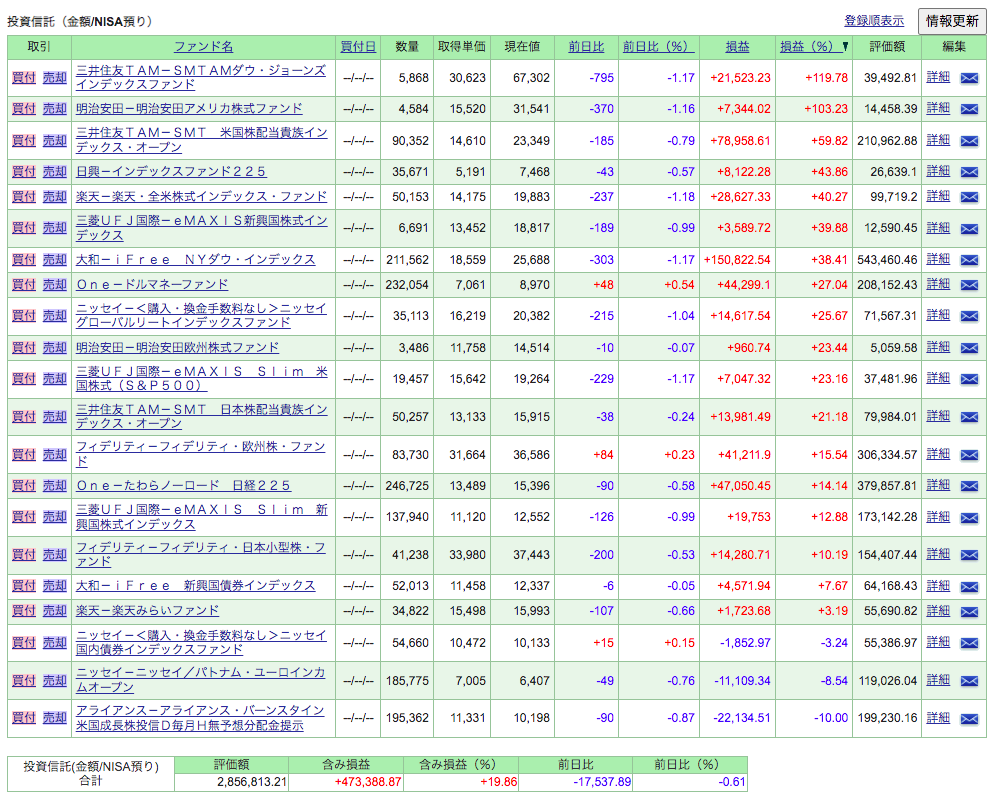Click envelope icon for 楽天みらいファンド row

[x=968, y=612]
